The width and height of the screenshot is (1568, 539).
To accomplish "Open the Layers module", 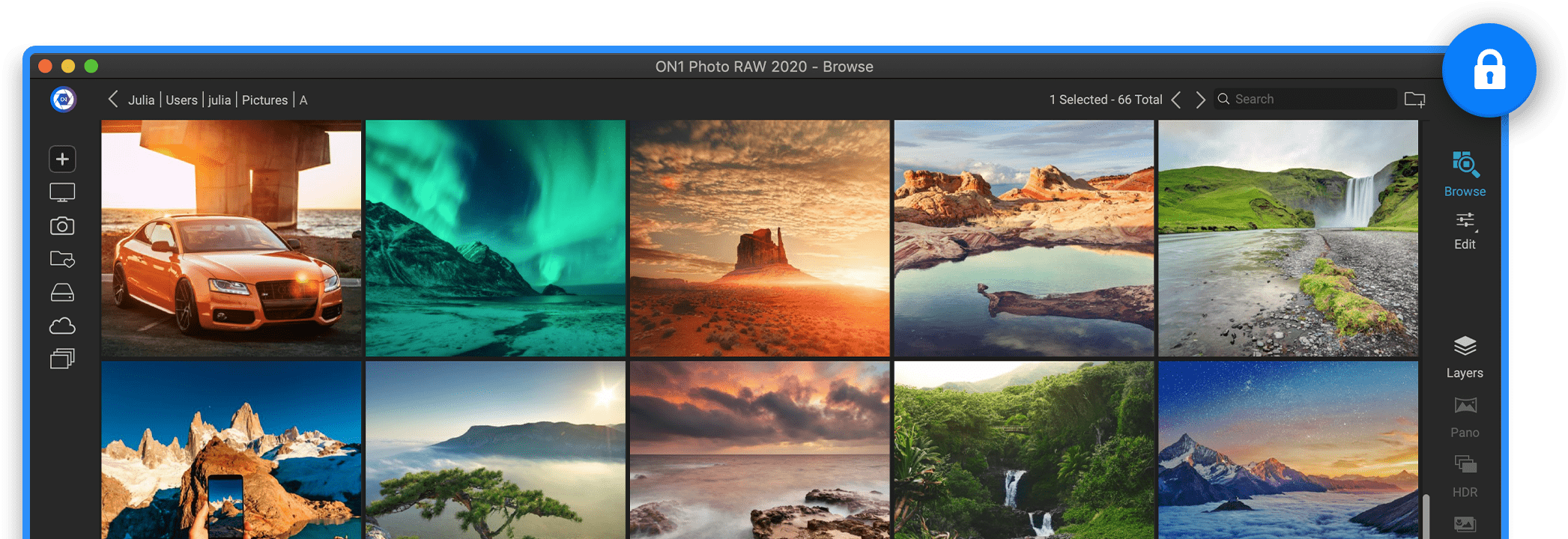I will tap(1465, 356).
